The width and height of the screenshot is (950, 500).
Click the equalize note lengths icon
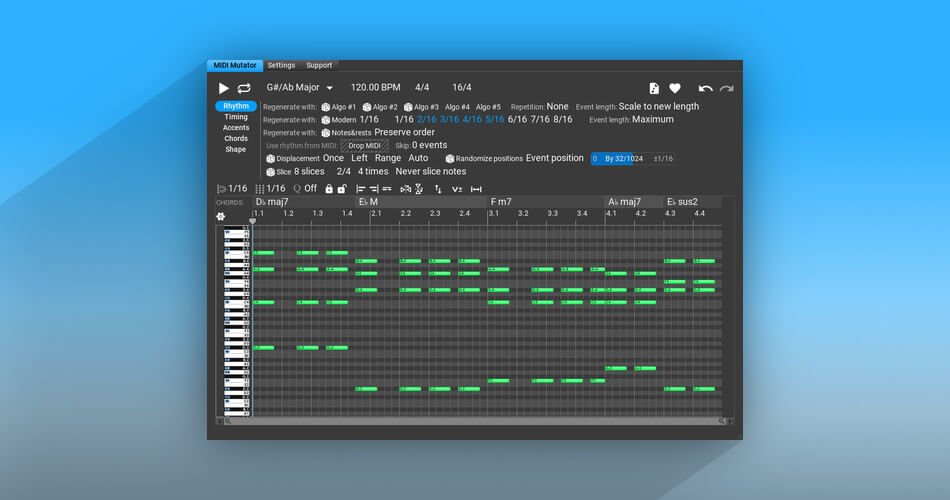tap(387, 189)
